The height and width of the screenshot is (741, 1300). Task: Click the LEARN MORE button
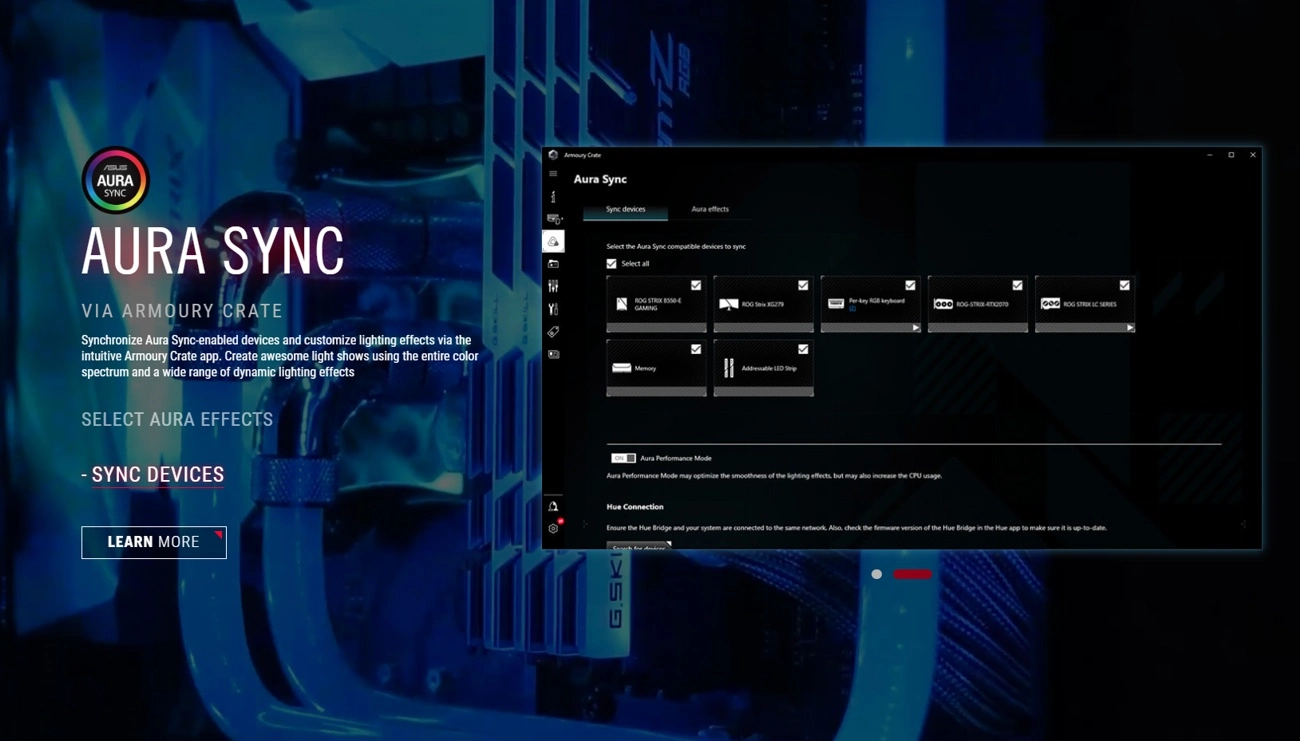(154, 542)
